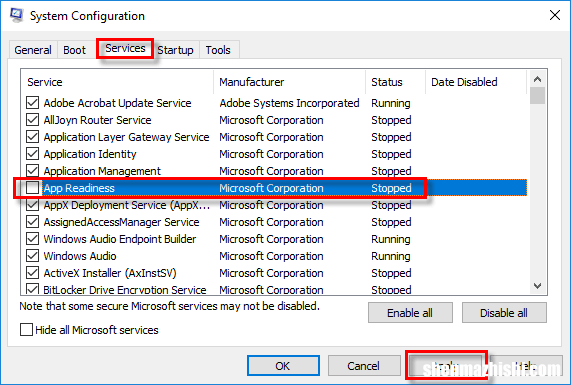
Task: Close the System Configuration window
Action: (x=555, y=15)
